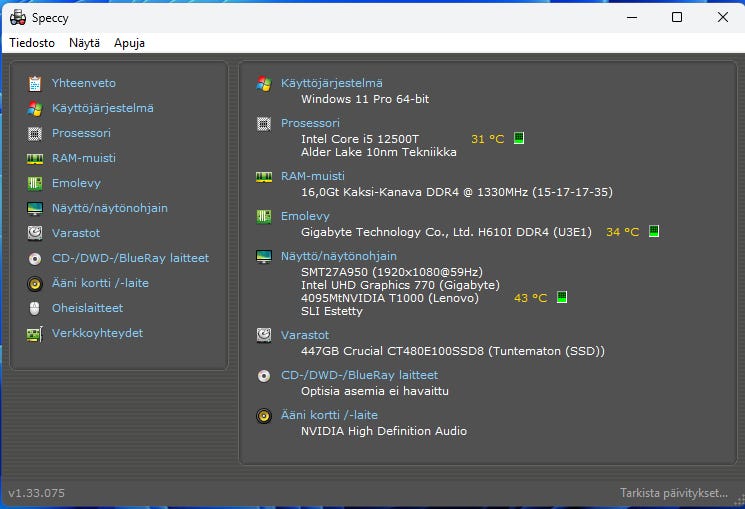Viewport: 745px width, 509px height.
Task: Click NVIDIA High Definition Audio text
Action: [x=384, y=431]
